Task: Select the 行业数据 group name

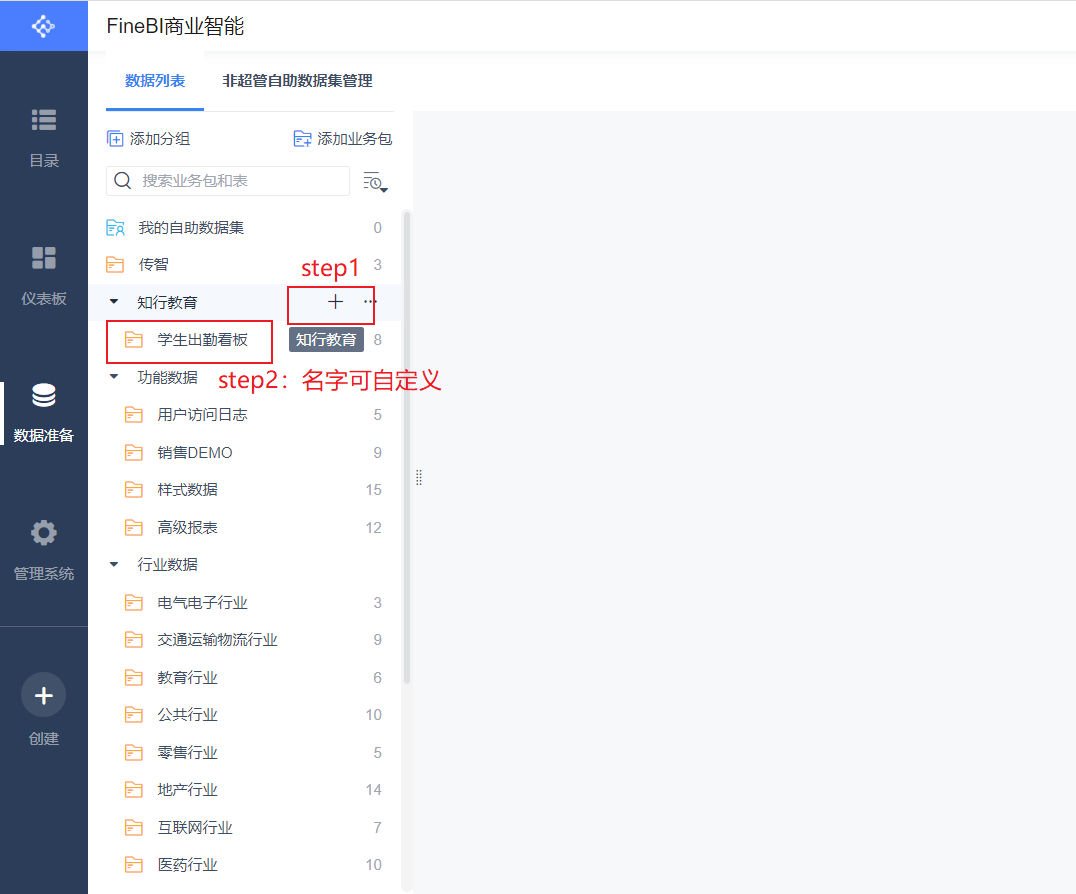Action: 167,565
